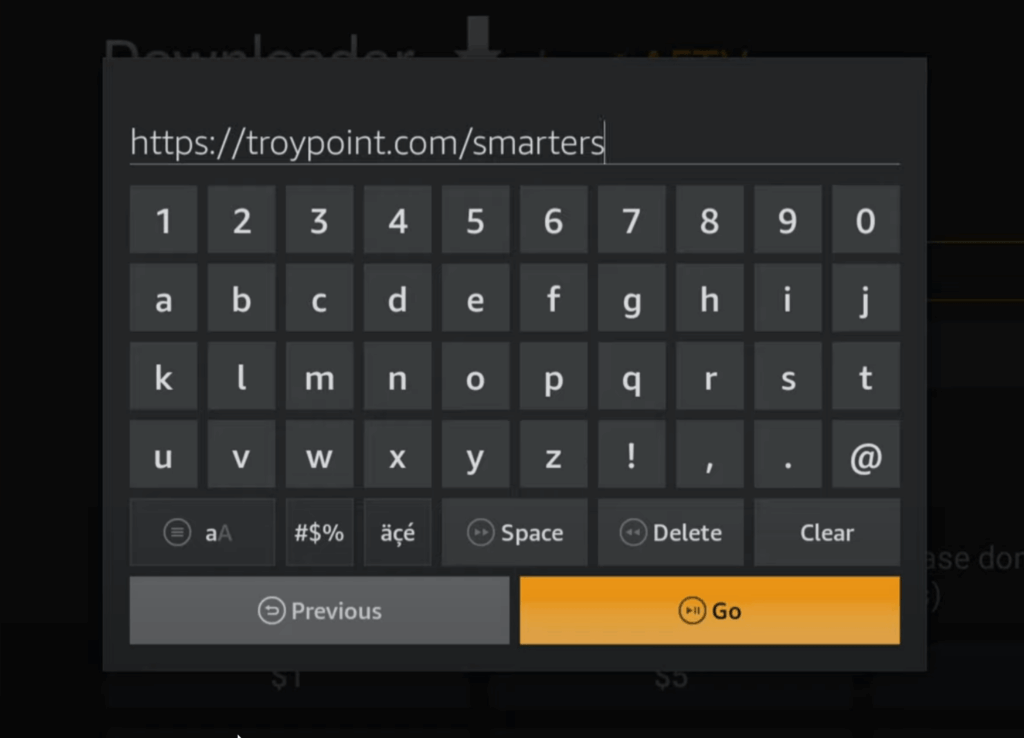Toggle the aA uppercase/lowercase key
Screen dimensions: 1024x738
click(x=202, y=533)
